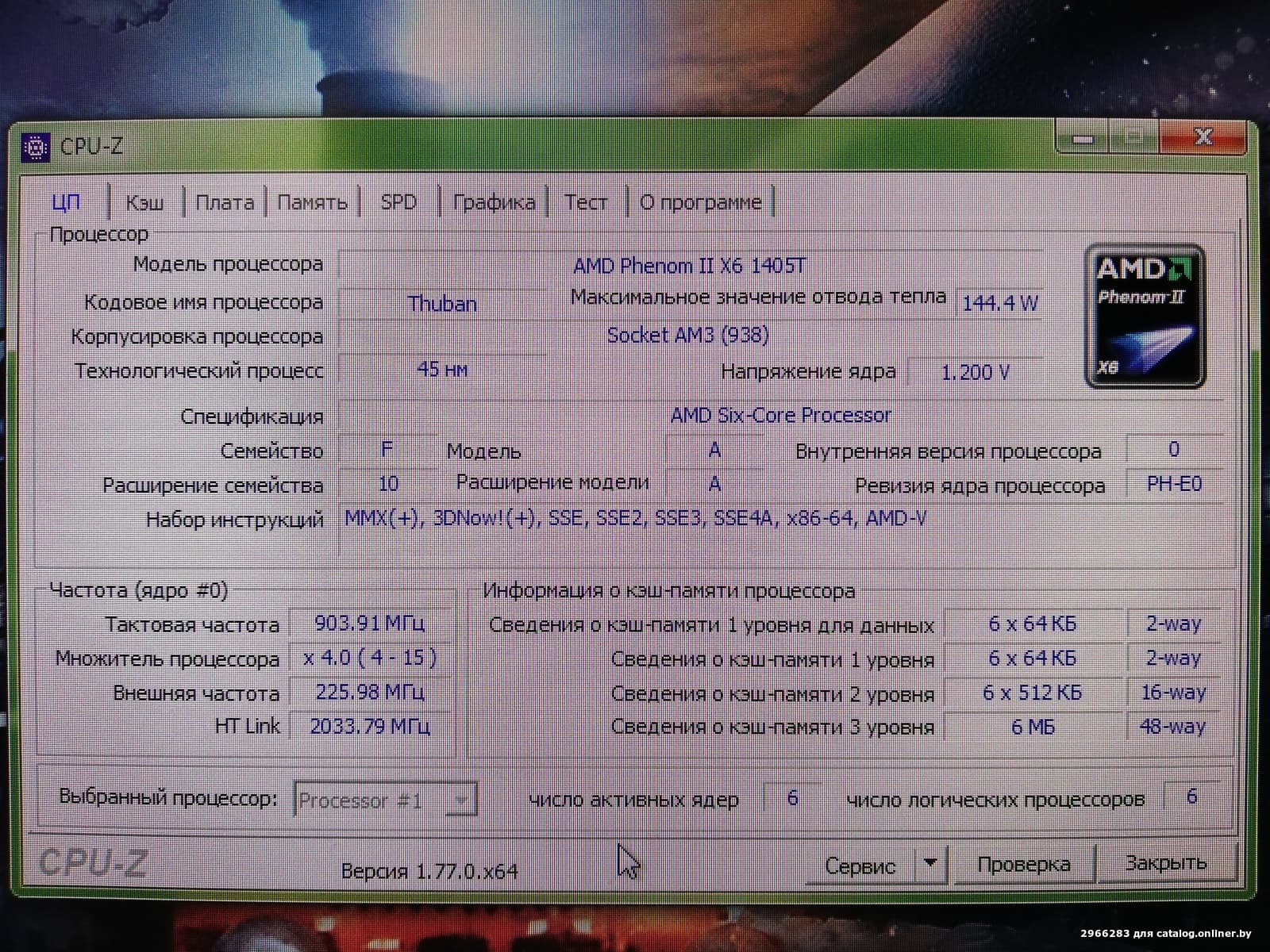
Task: Click the 45 нм technology value
Action: pos(442,370)
